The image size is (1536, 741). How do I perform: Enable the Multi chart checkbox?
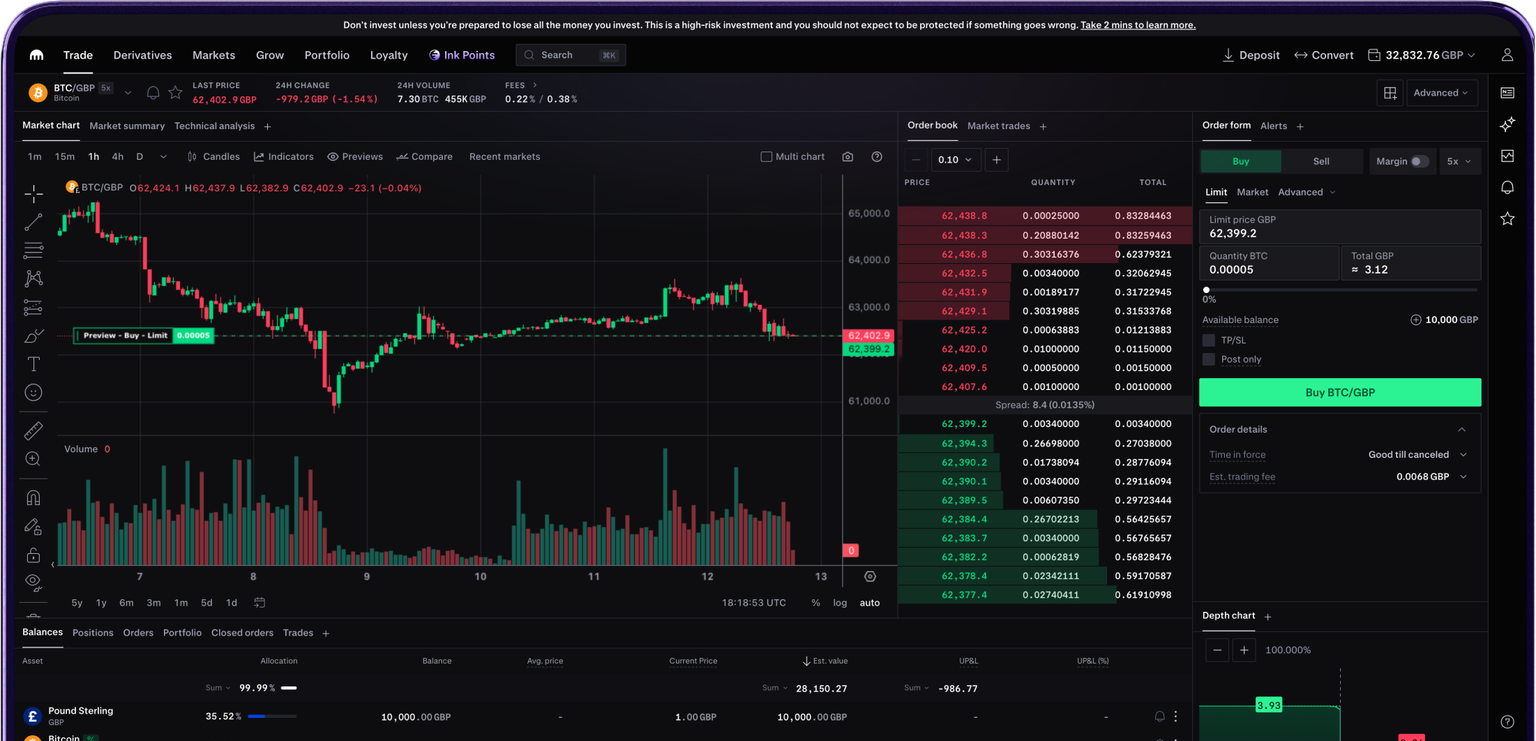tap(766, 157)
